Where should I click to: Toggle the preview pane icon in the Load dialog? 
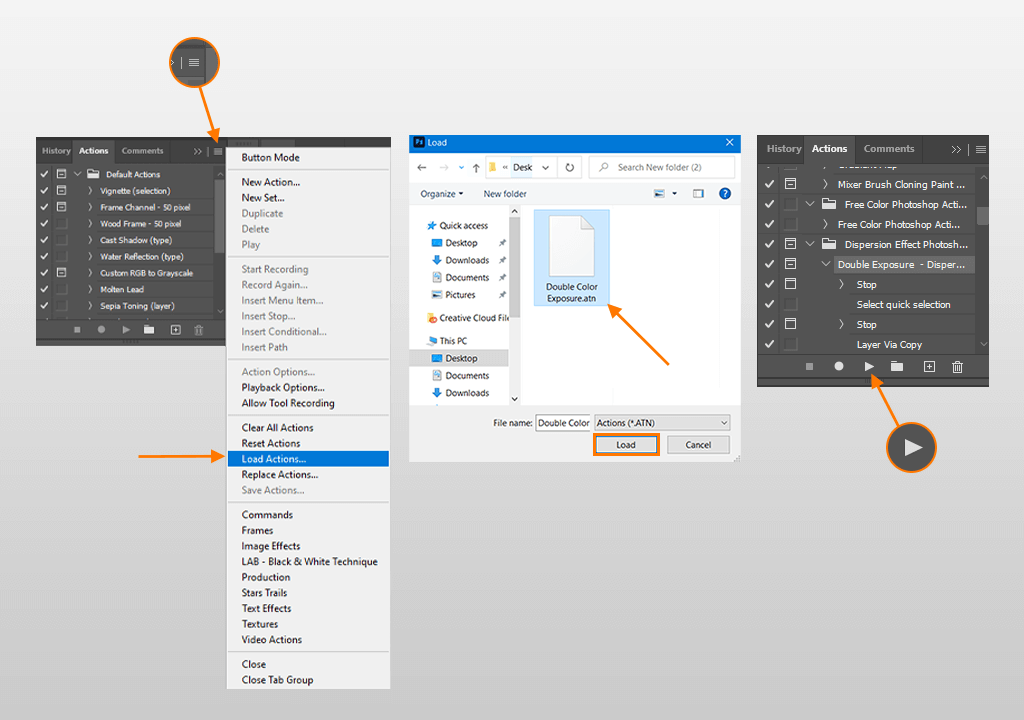(698, 193)
